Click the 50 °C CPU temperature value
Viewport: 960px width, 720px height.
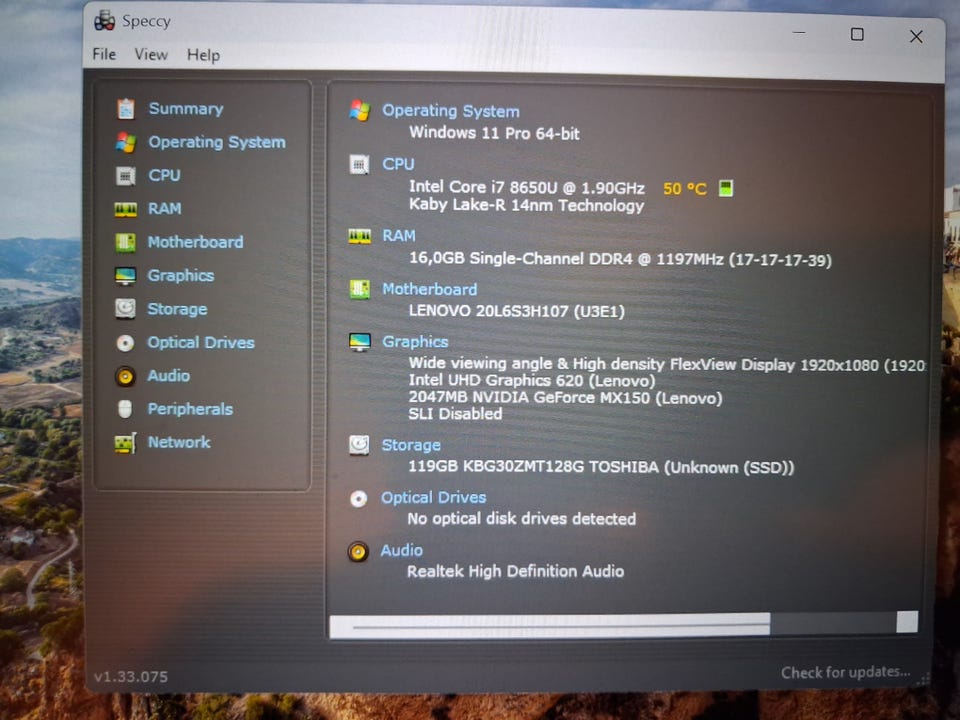click(x=684, y=189)
